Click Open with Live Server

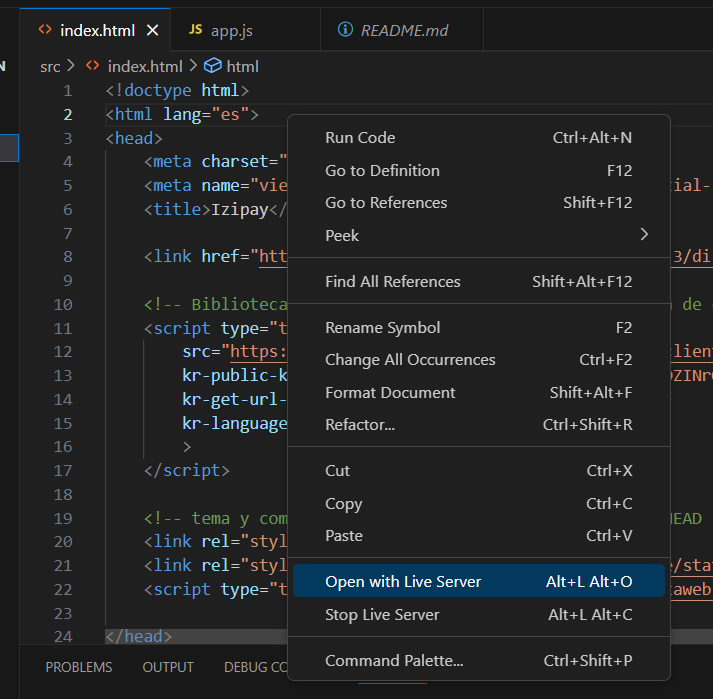click(403, 582)
